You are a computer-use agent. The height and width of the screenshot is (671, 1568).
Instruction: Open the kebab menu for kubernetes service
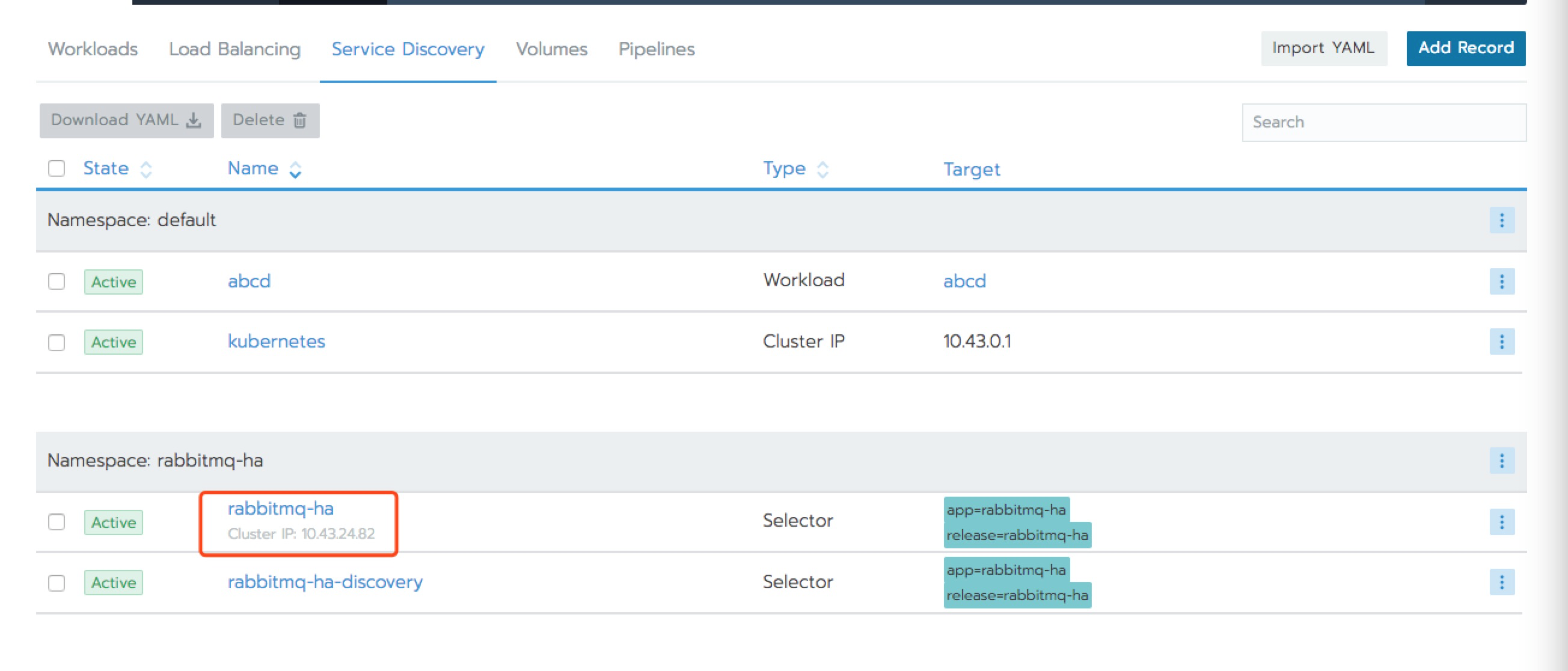[1504, 342]
